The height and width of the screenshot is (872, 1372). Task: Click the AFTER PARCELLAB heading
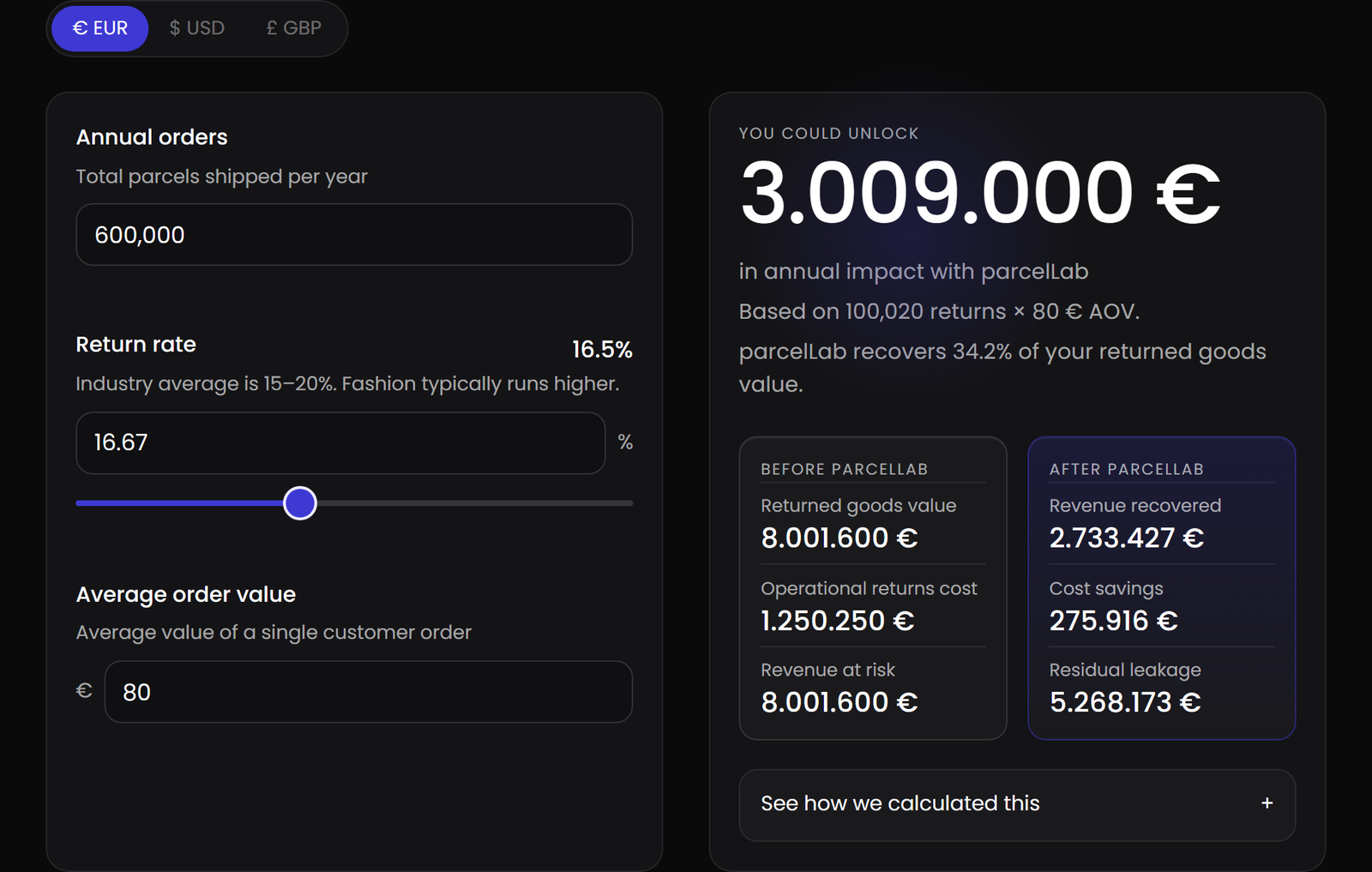click(x=1127, y=469)
